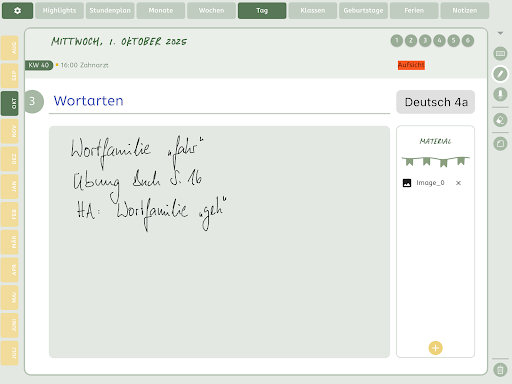The image size is (512, 384).
Task: Click the text box keyboard tool icon
Action: (500, 53)
